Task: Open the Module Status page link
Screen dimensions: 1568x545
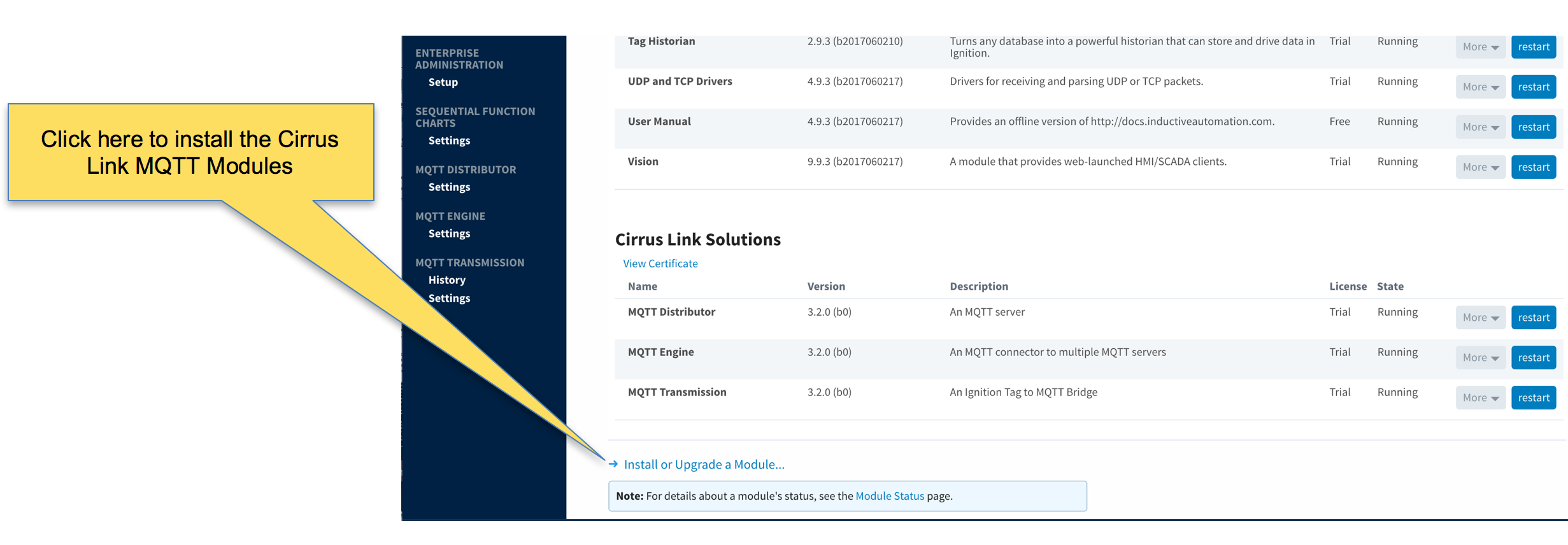Action: pos(889,496)
